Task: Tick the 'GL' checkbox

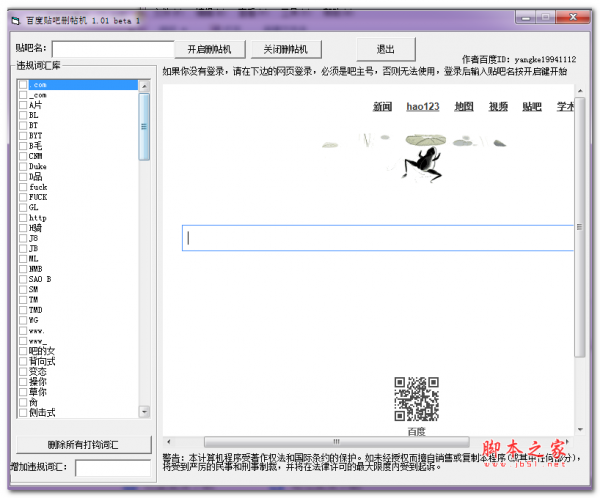Action: pos(23,207)
